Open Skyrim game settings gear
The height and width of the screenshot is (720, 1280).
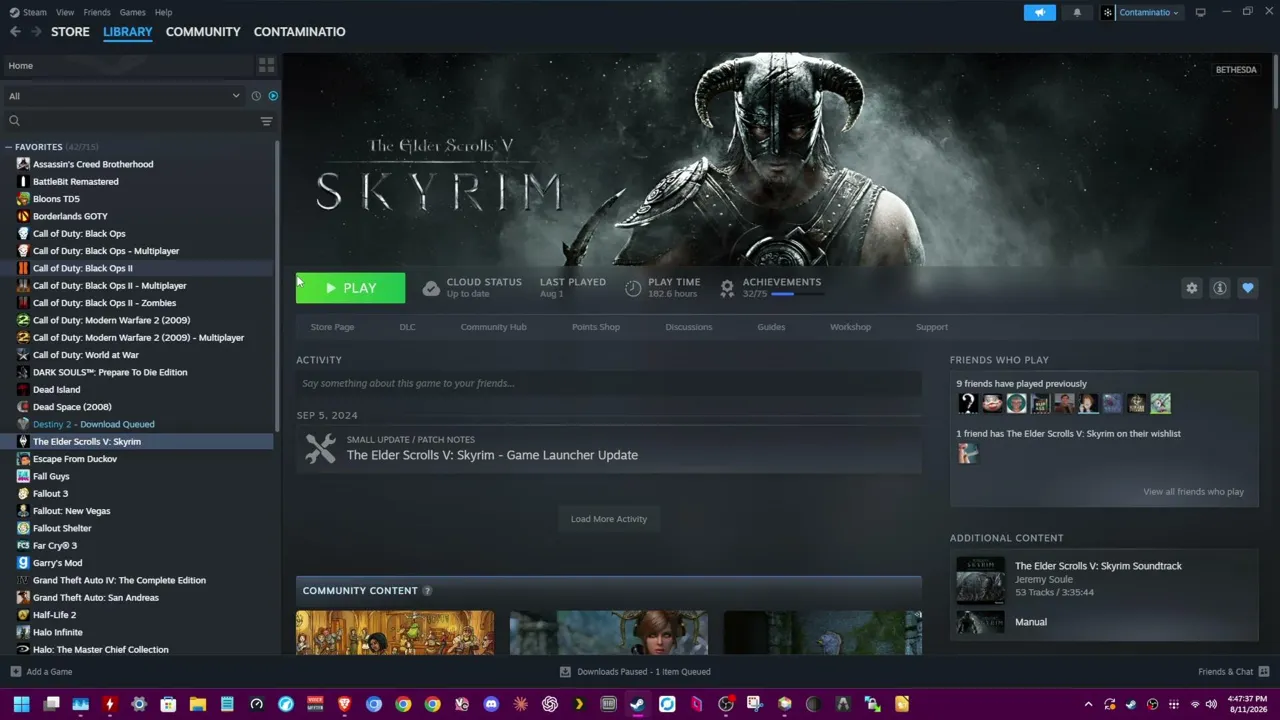pos(1191,288)
